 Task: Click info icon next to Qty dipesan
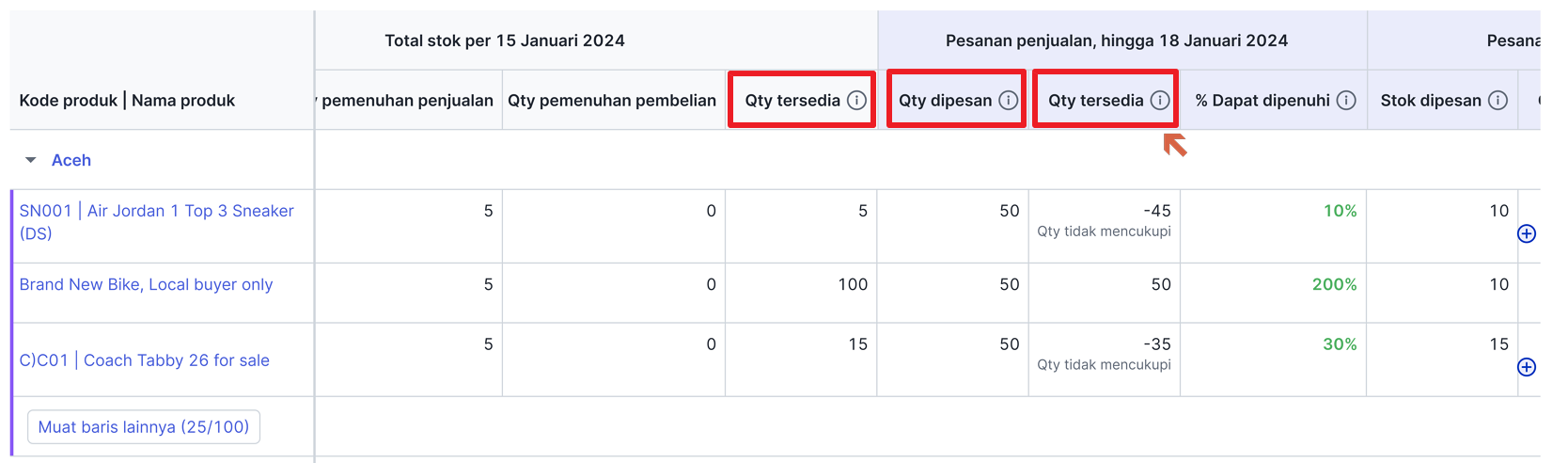coord(1008,101)
